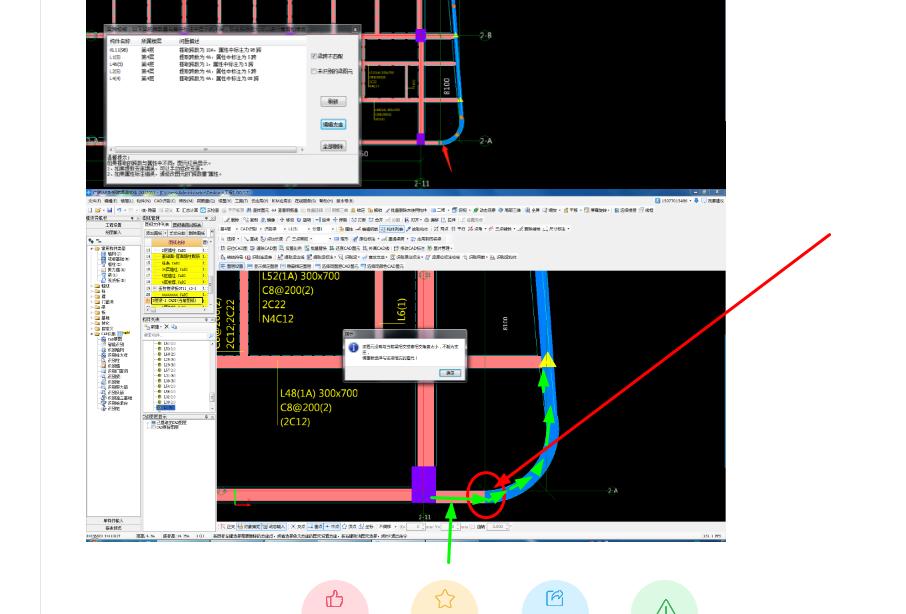Click the thumbs-up like icon

(x=335, y=599)
